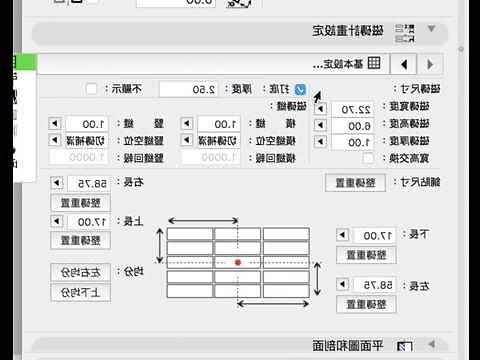
Task: Open the arrow beside the 豎縫 value field
Action: pos(55,124)
